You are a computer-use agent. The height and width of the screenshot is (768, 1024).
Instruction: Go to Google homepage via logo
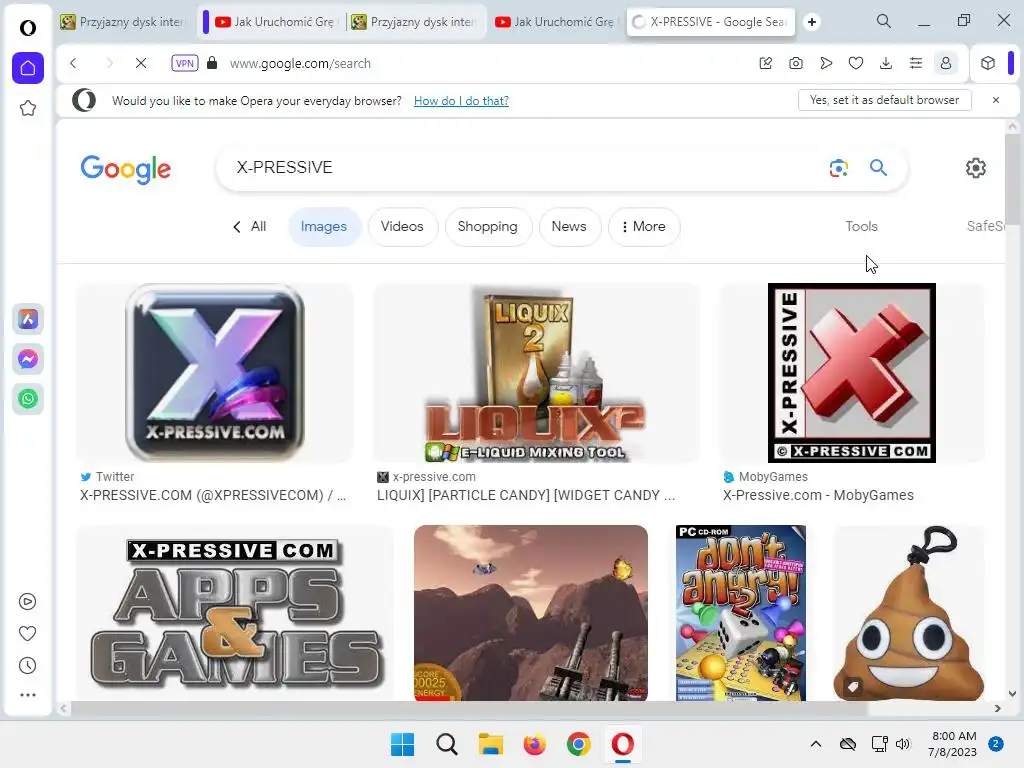coord(125,169)
